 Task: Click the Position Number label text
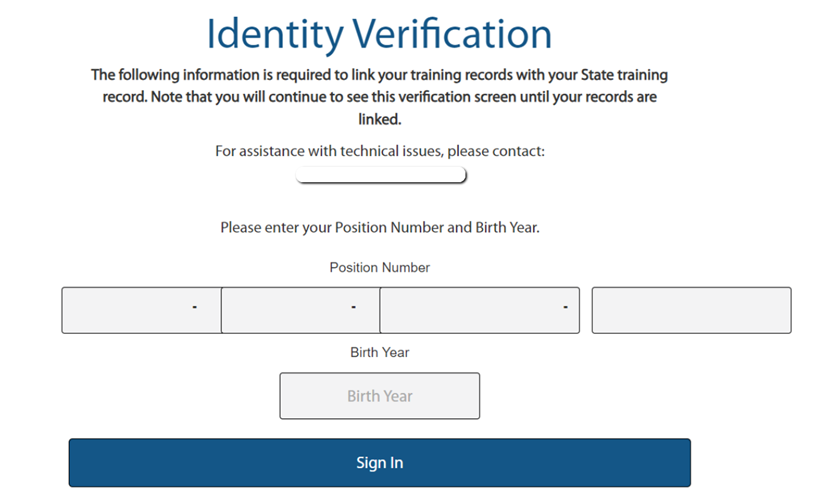379,268
